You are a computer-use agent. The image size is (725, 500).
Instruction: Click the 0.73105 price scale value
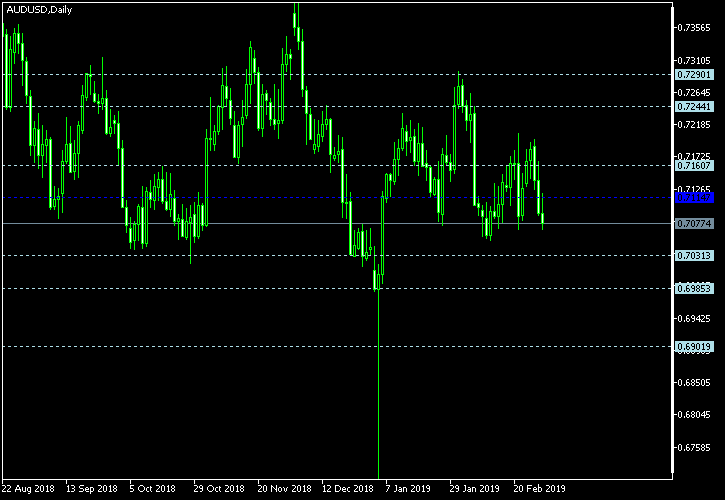click(x=694, y=61)
